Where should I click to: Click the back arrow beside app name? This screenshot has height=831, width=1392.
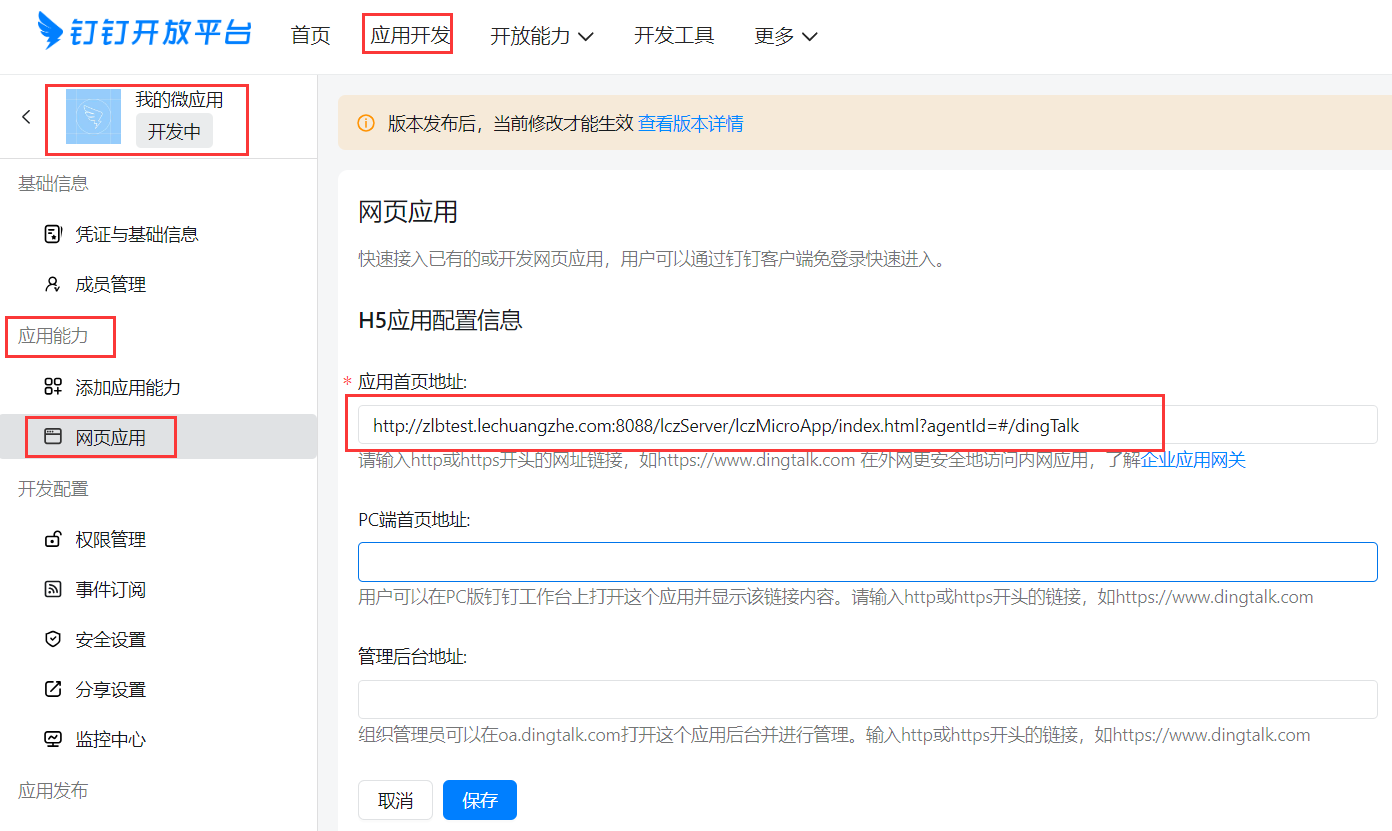click(26, 117)
